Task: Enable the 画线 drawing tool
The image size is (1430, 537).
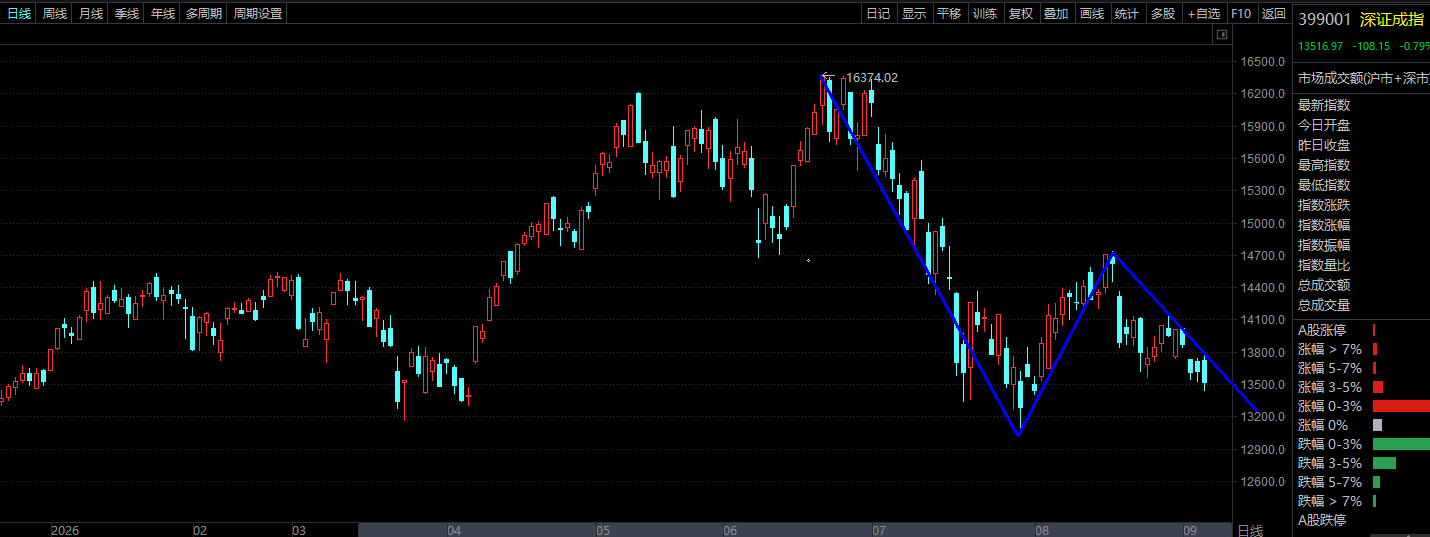Action: click(x=1092, y=13)
